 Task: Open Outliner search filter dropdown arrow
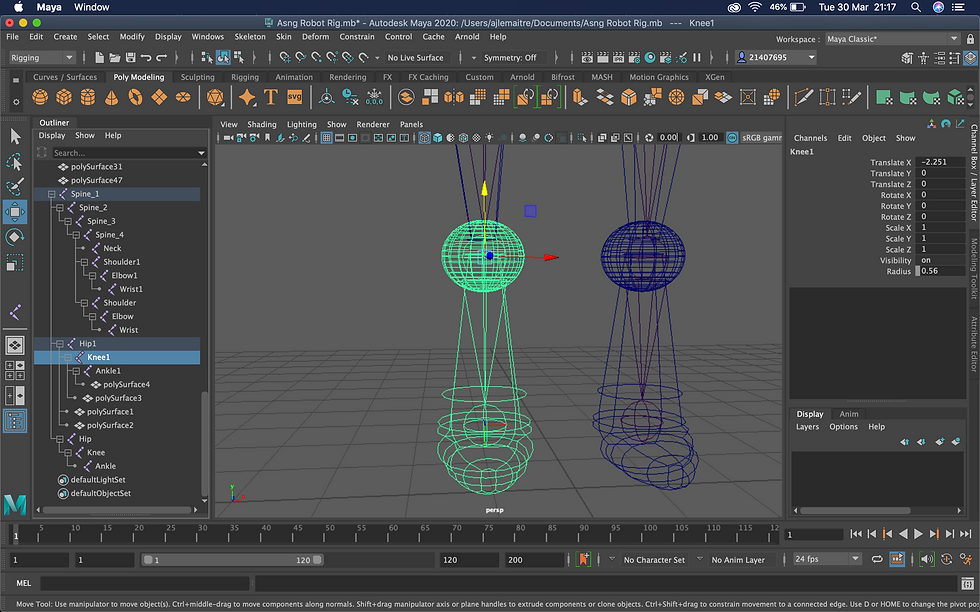[201, 153]
